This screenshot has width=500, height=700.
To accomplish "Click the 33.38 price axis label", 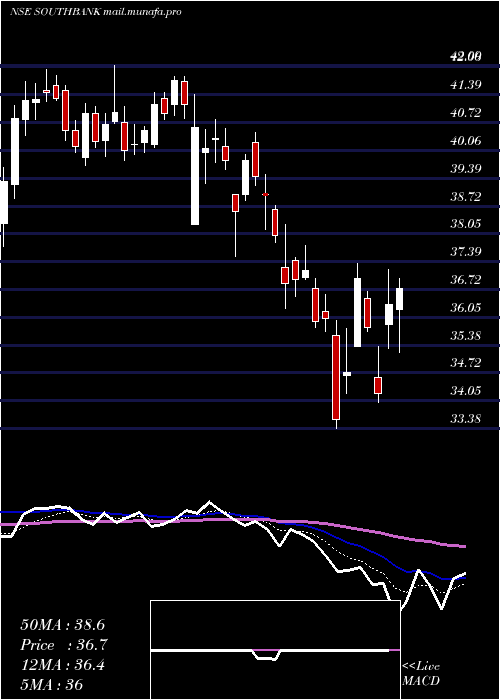I will tap(465, 419).
